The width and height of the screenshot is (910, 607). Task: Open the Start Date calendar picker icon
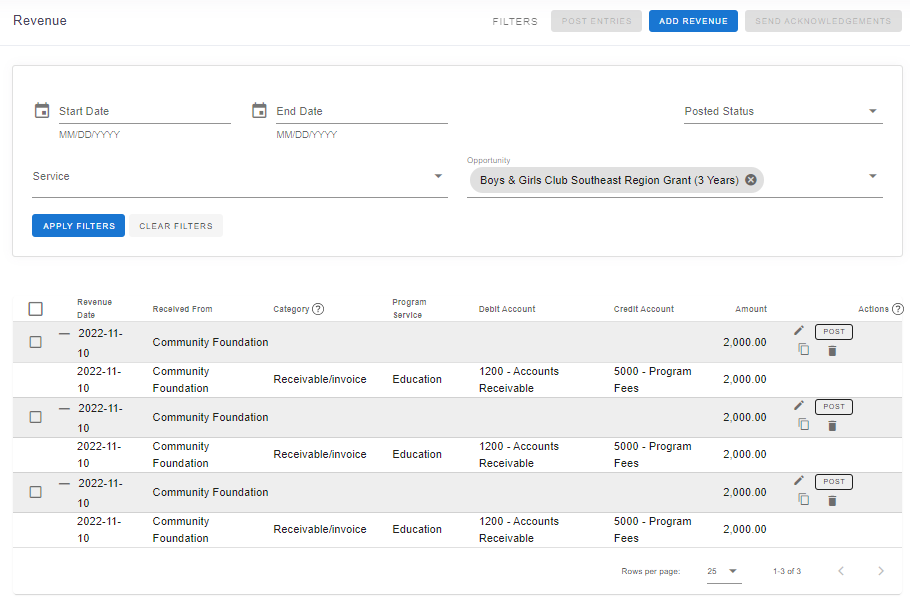pyautogui.click(x=42, y=110)
